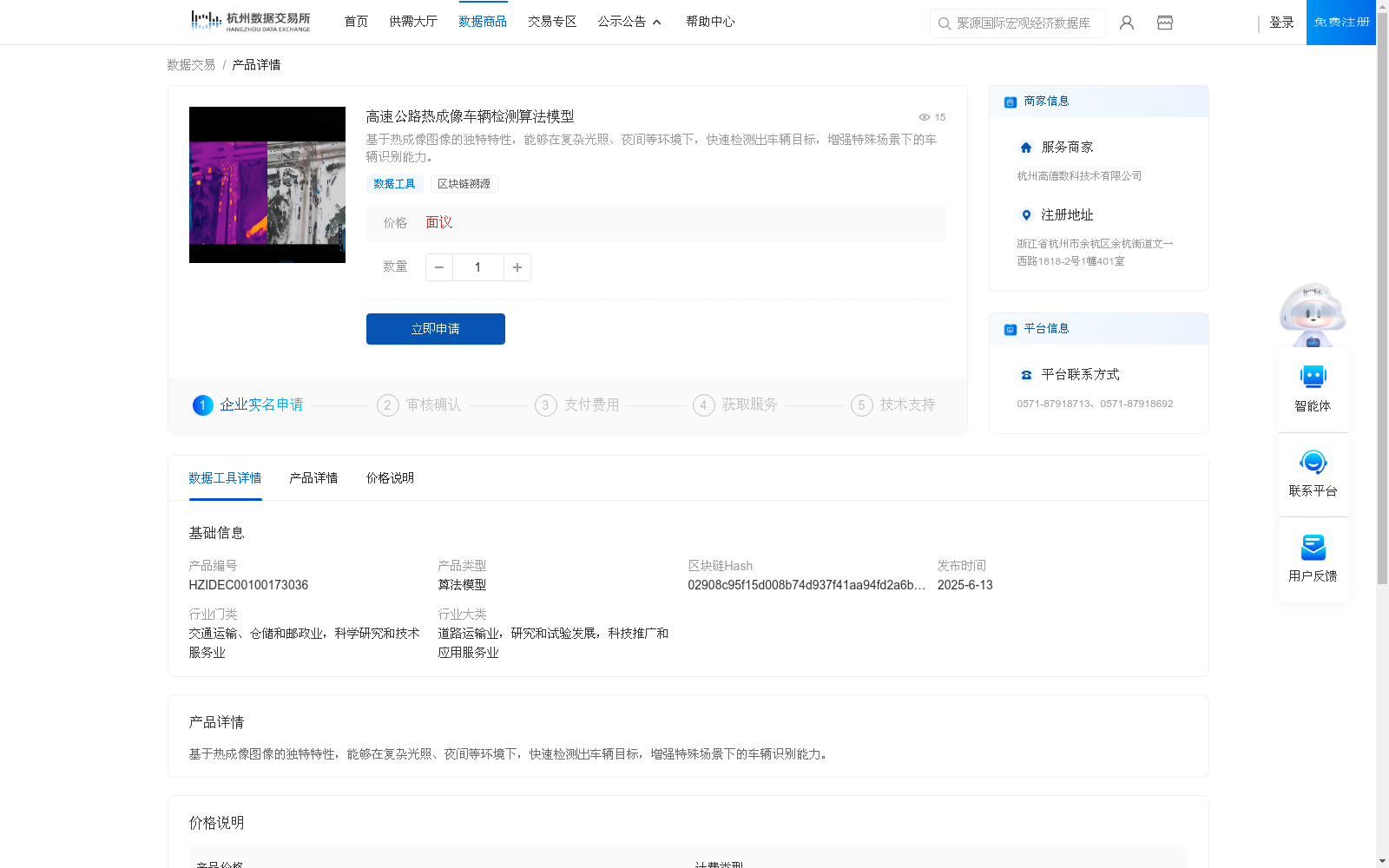This screenshot has width=1389, height=868.
Task: Open the store/shop icon in header
Action: [x=1165, y=23]
